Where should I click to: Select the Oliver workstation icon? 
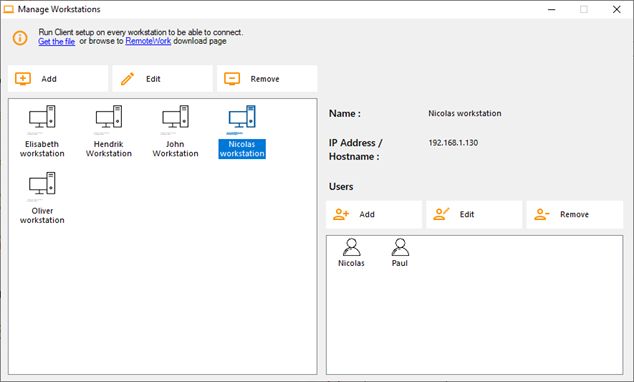point(42,185)
